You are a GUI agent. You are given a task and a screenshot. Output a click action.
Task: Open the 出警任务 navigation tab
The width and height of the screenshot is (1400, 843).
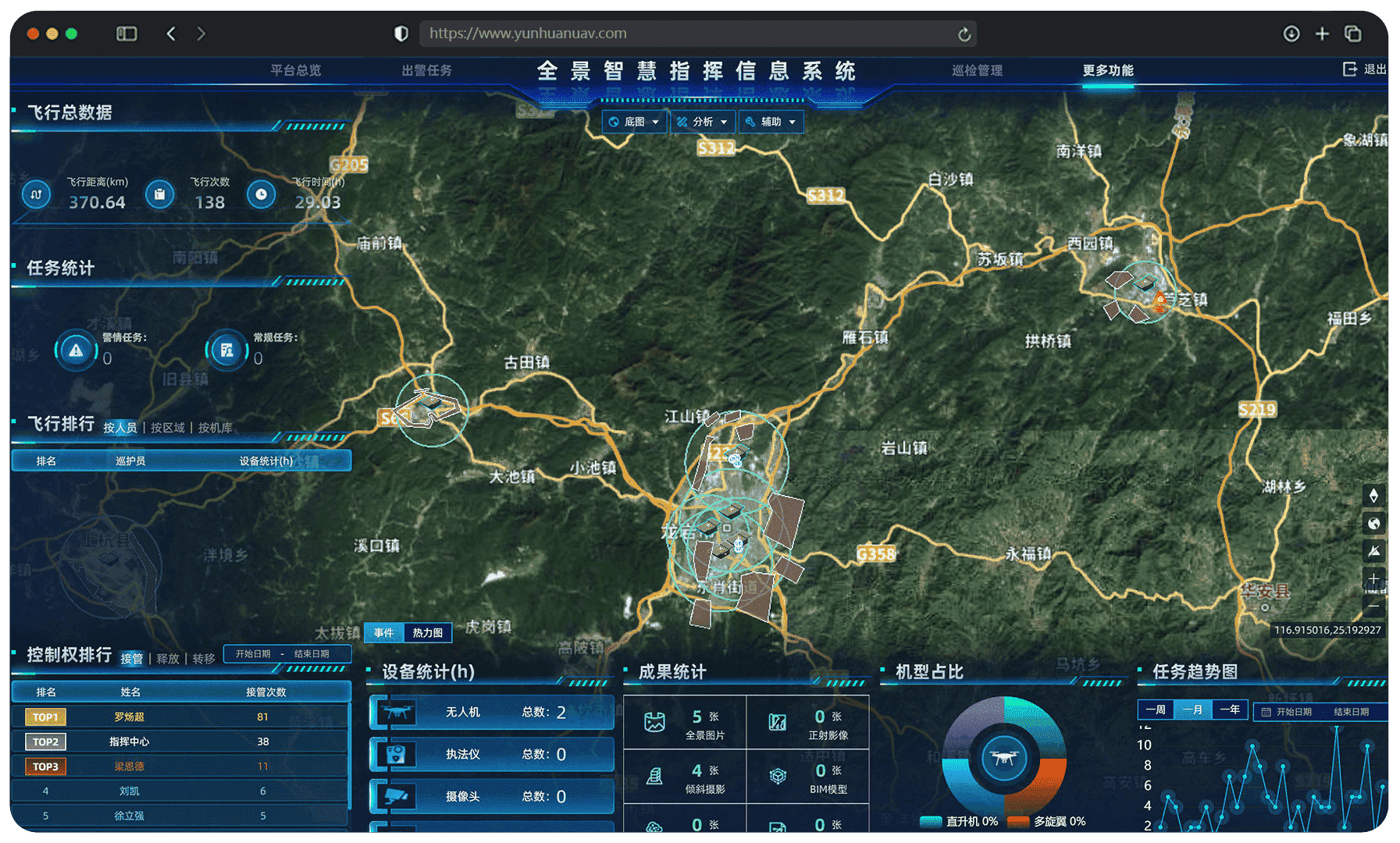[426, 70]
